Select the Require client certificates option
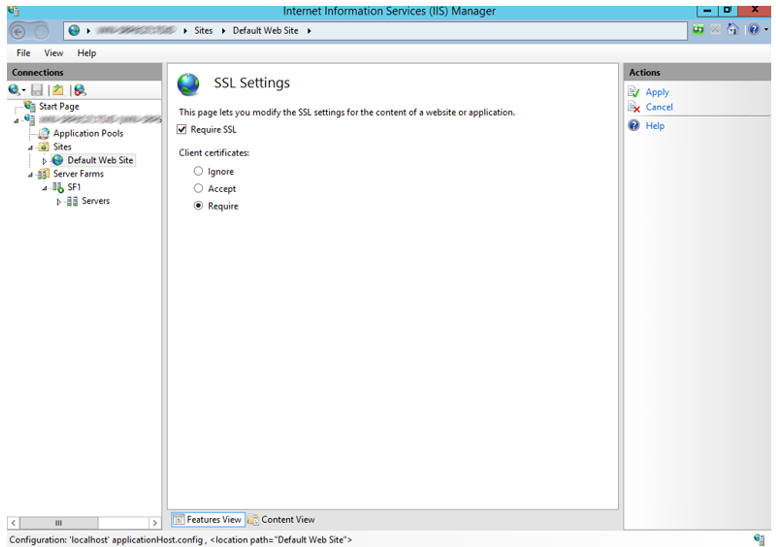 tap(198, 205)
